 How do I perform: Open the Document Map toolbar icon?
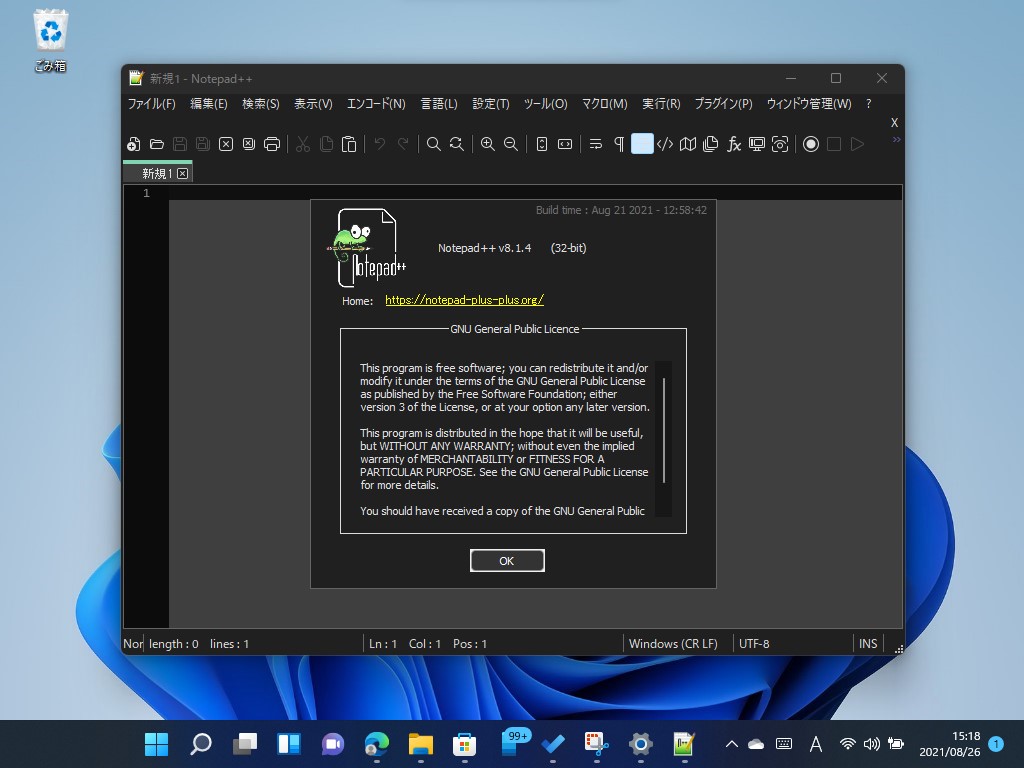coord(687,144)
